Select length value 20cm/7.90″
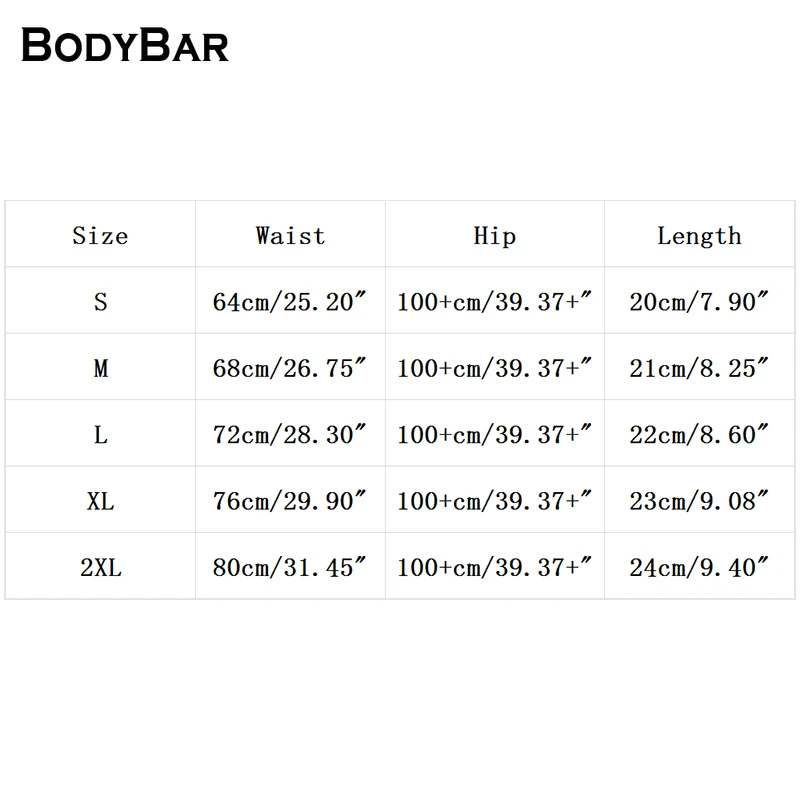The height and width of the screenshot is (800, 800). [x=699, y=301]
